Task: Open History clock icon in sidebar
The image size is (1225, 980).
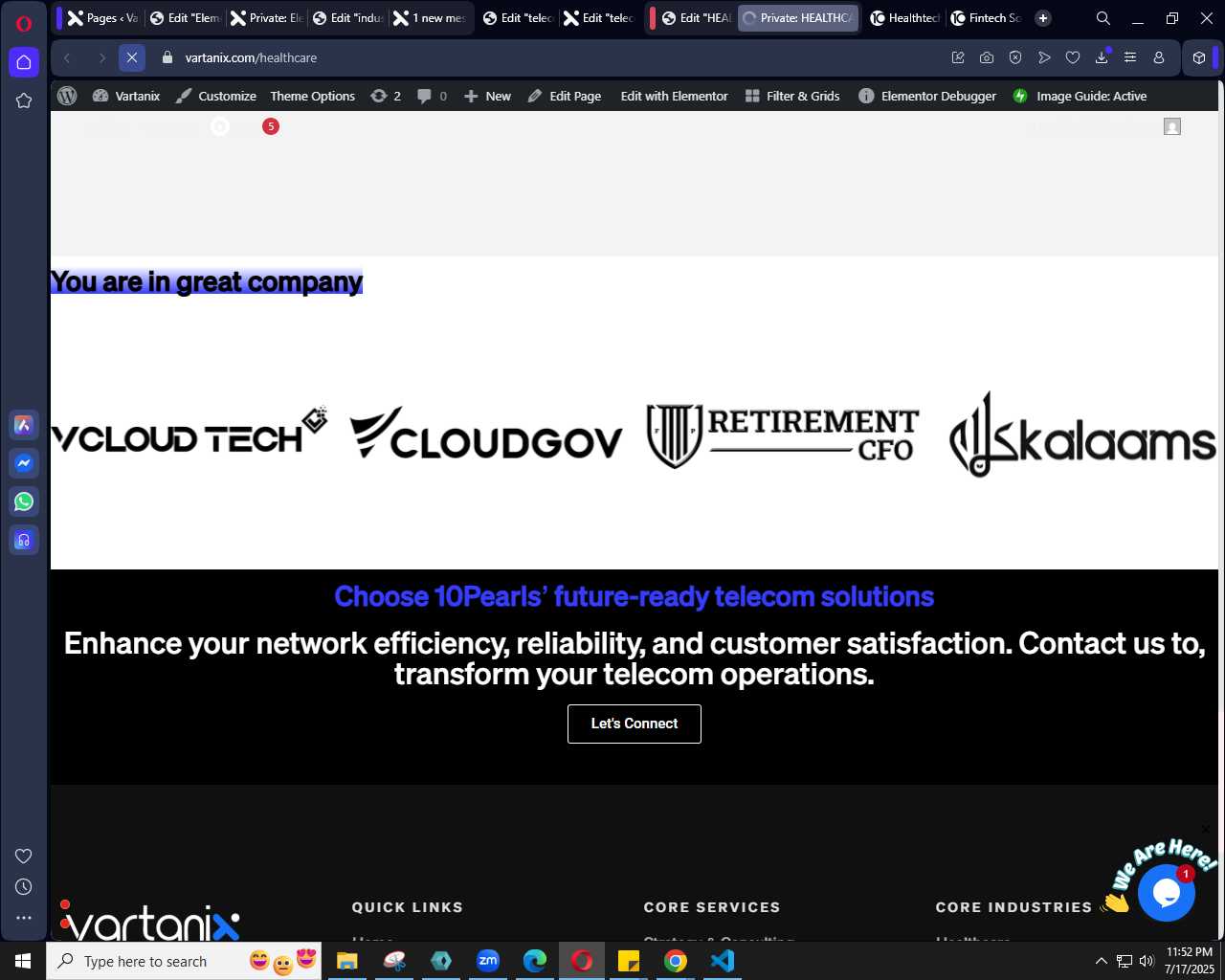Action: click(x=24, y=887)
